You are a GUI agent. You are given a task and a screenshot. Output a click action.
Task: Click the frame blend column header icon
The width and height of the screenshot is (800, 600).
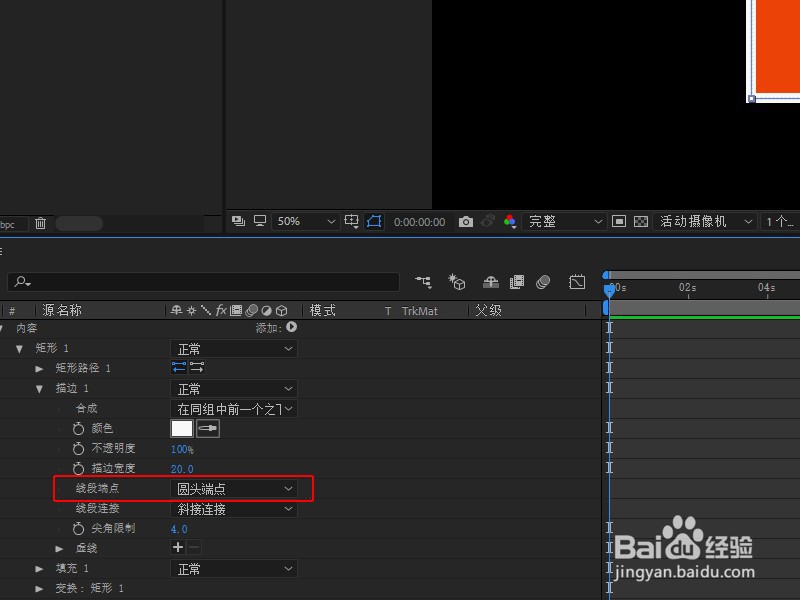click(x=236, y=310)
